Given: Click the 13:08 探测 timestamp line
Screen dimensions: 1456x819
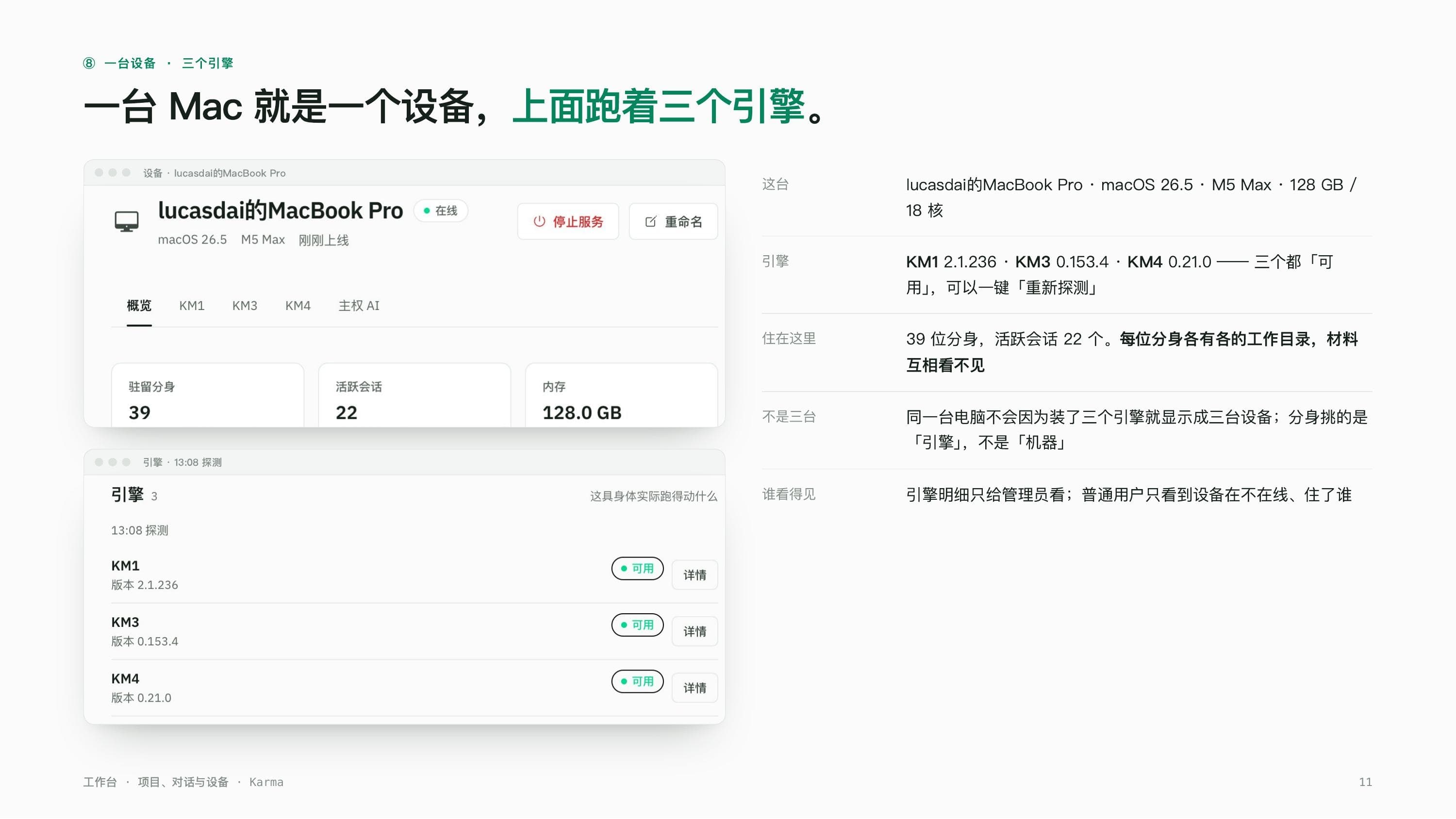Looking at the screenshot, I should 140,531.
